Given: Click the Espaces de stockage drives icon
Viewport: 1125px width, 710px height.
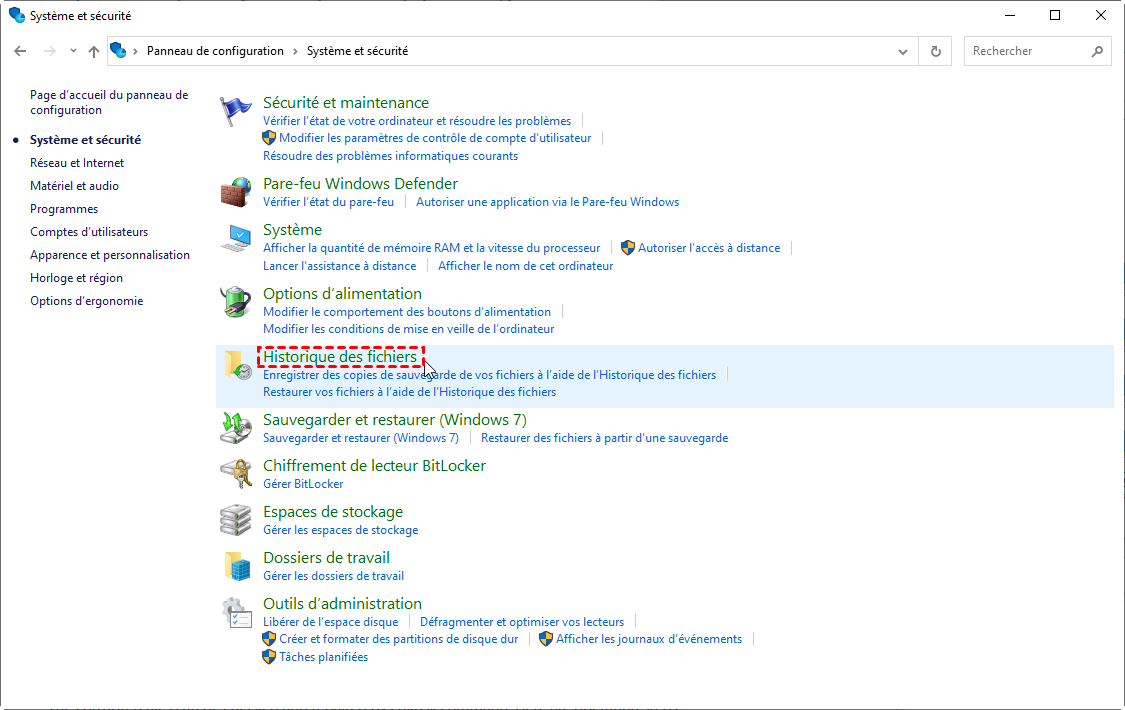Looking at the screenshot, I should pos(235,520).
